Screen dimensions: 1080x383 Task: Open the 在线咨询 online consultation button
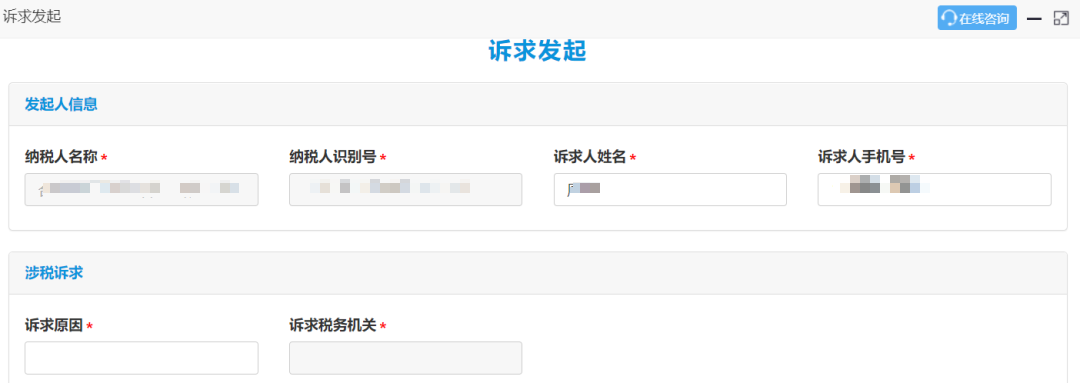tap(977, 18)
